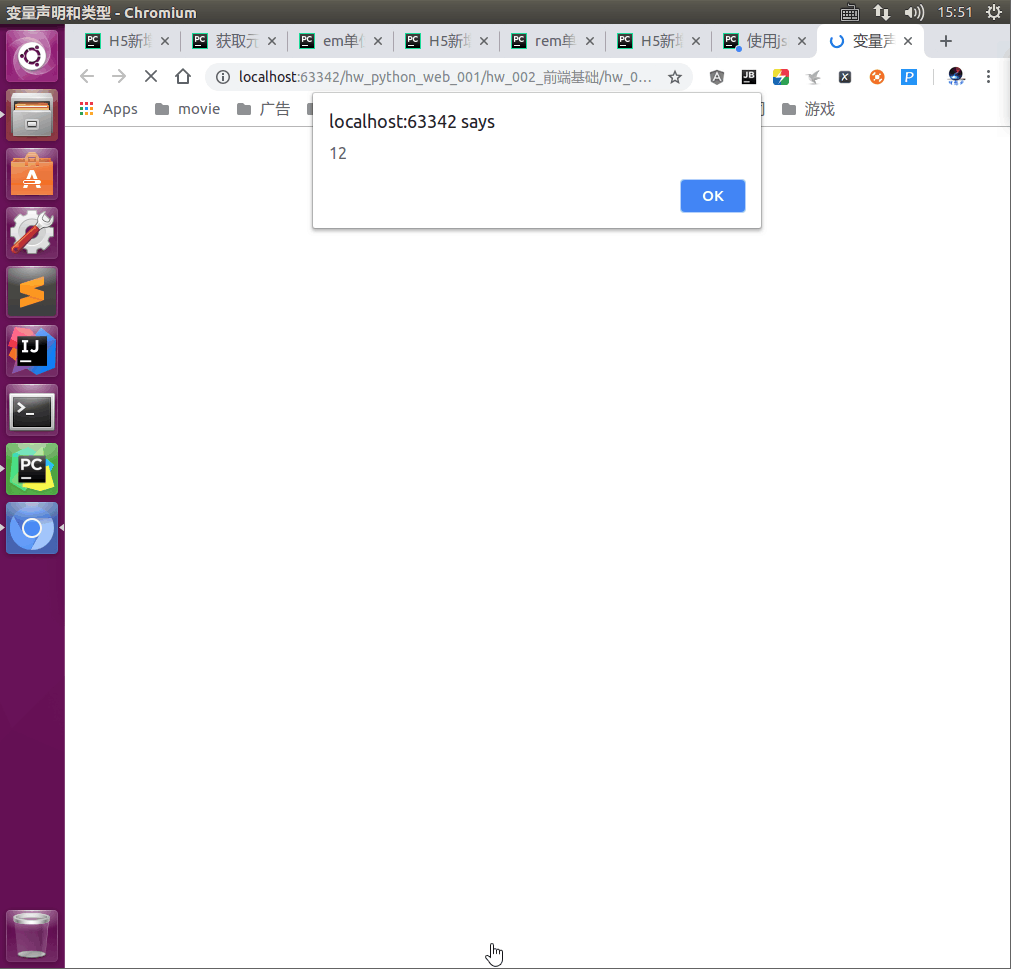Open the Terminal from the launcher

coord(32,410)
